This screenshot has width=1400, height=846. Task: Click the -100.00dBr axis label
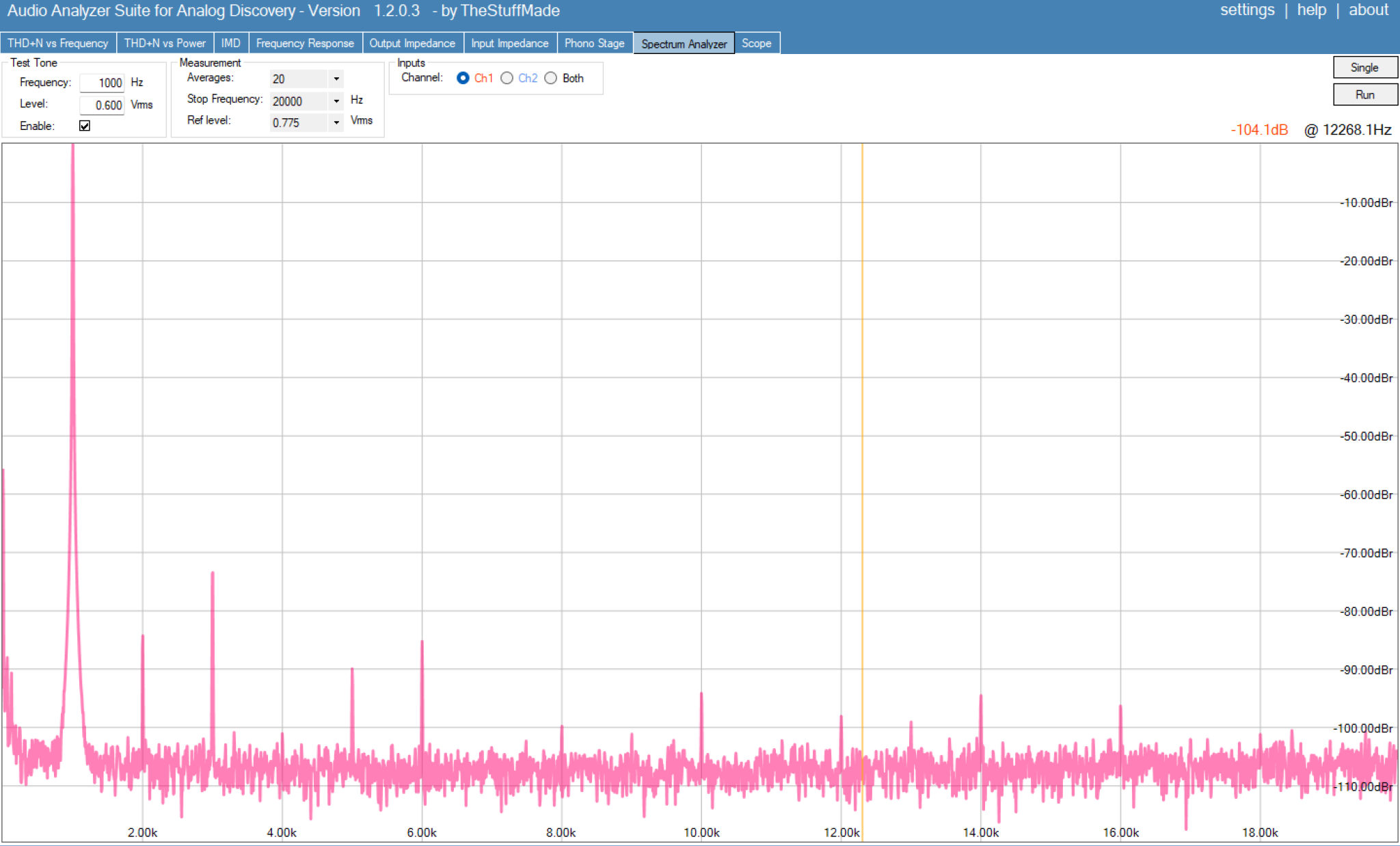[1363, 728]
